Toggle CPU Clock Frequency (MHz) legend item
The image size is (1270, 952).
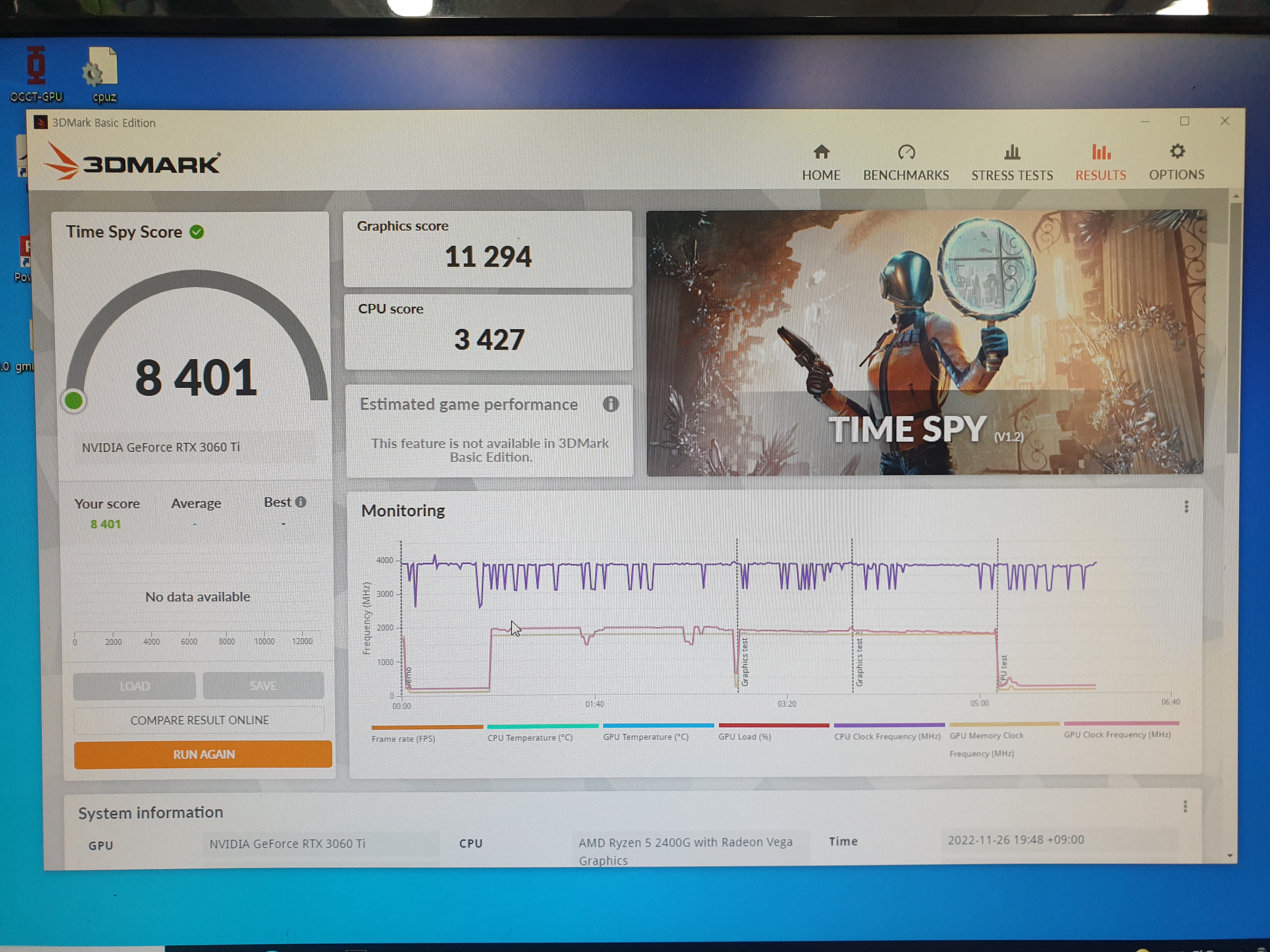(889, 732)
